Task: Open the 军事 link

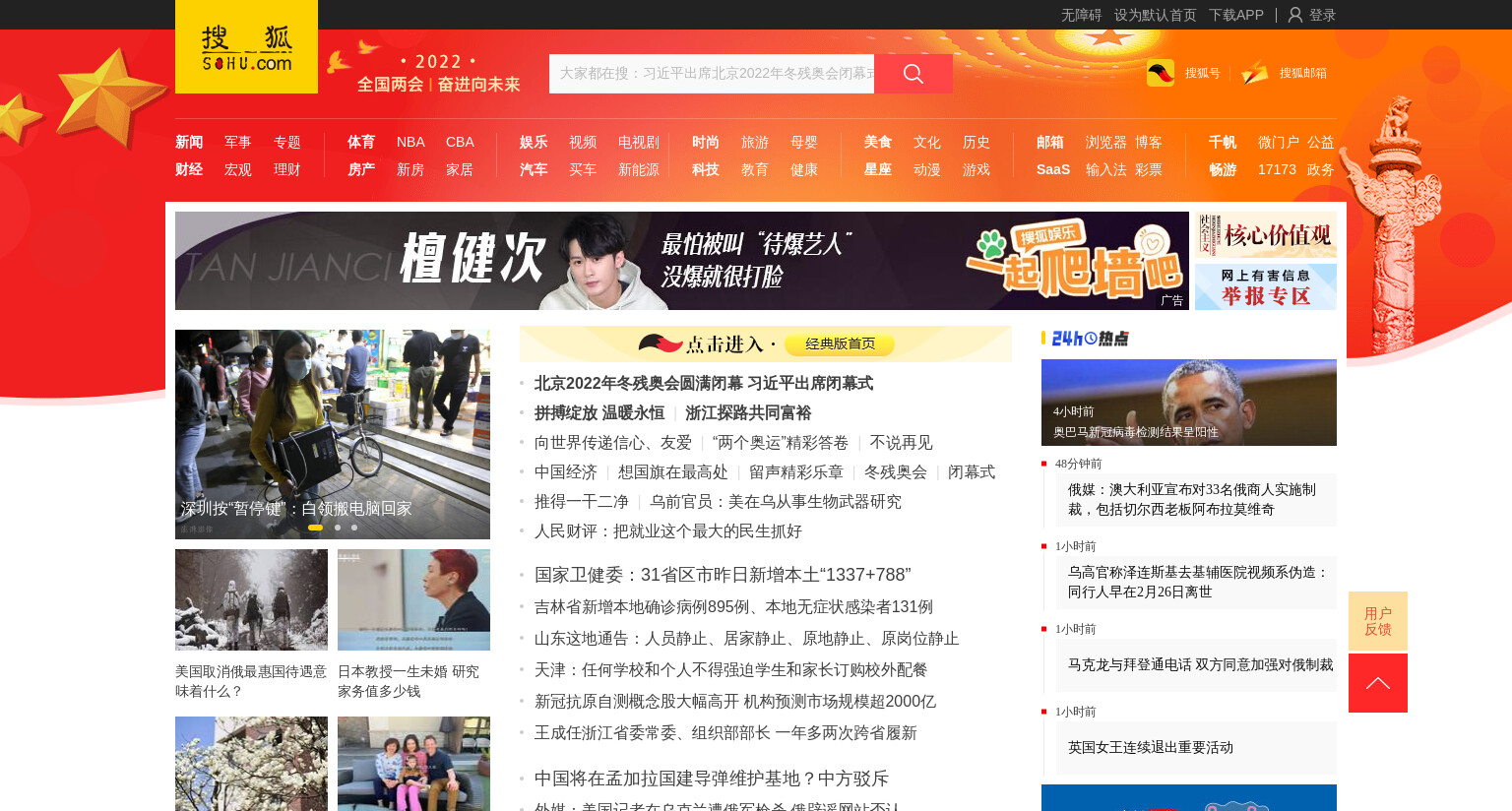Action: [238, 142]
